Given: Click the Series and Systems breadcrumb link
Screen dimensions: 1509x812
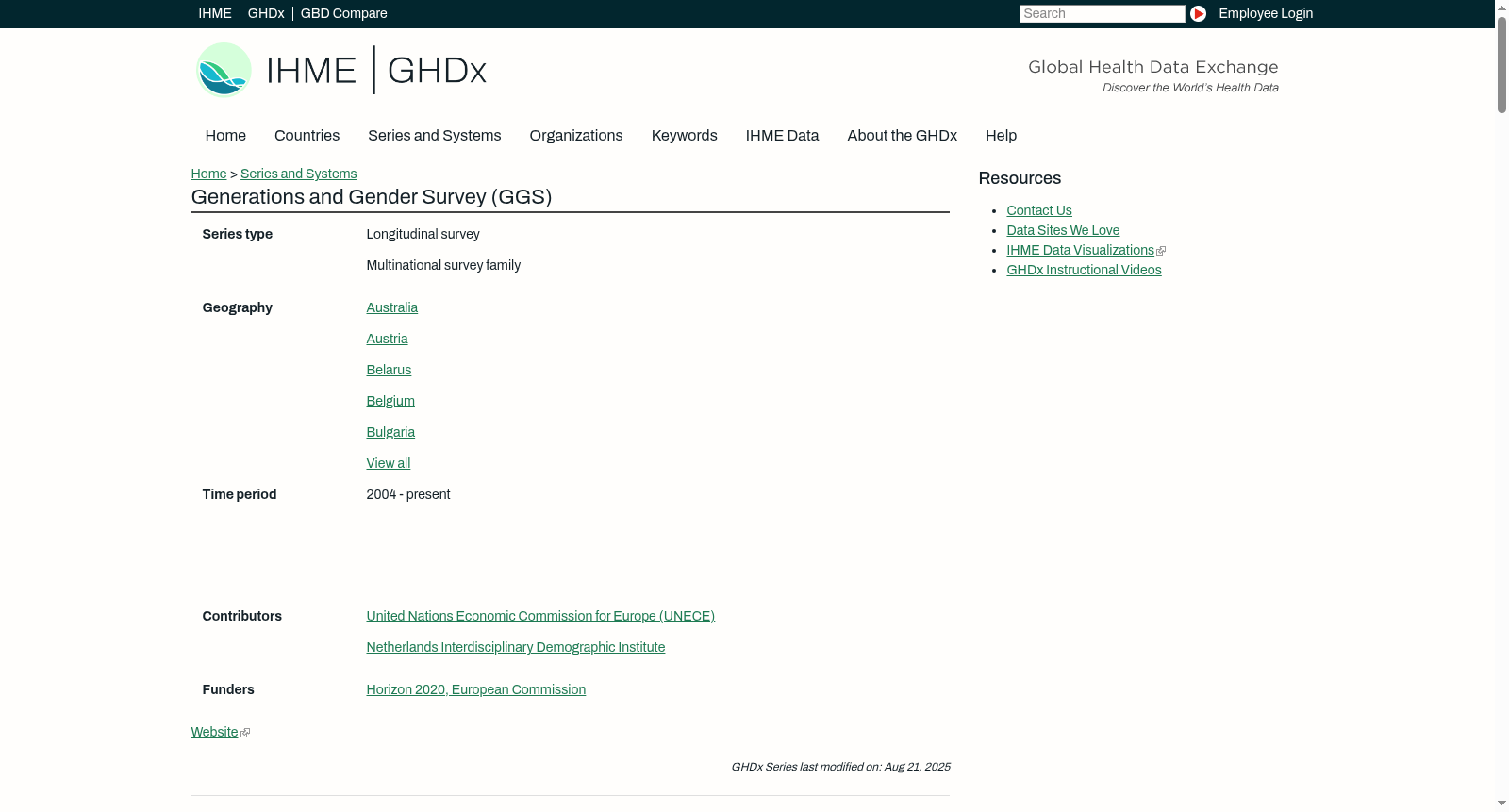Looking at the screenshot, I should pos(298,174).
